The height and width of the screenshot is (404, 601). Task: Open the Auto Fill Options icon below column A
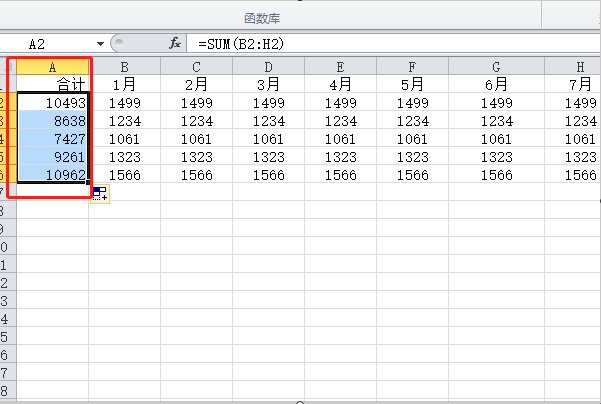coord(99,194)
